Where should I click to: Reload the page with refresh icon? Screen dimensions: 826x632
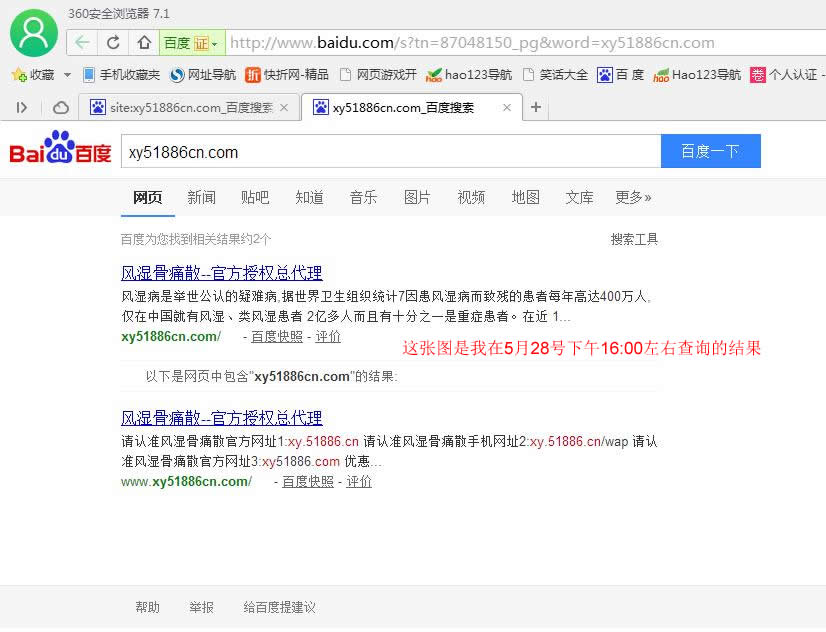113,42
